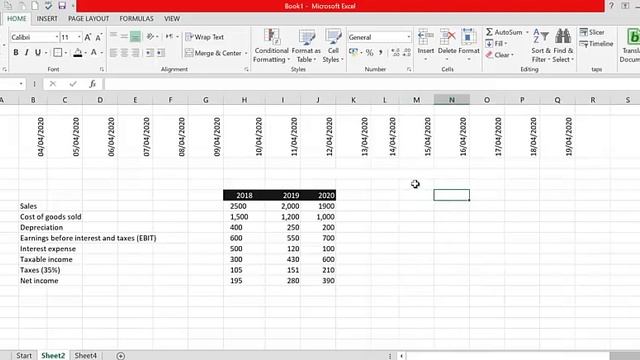640x360 pixels.
Task: Switch to PAGE LAYOUT tab
Action: [x=89, y=19]
